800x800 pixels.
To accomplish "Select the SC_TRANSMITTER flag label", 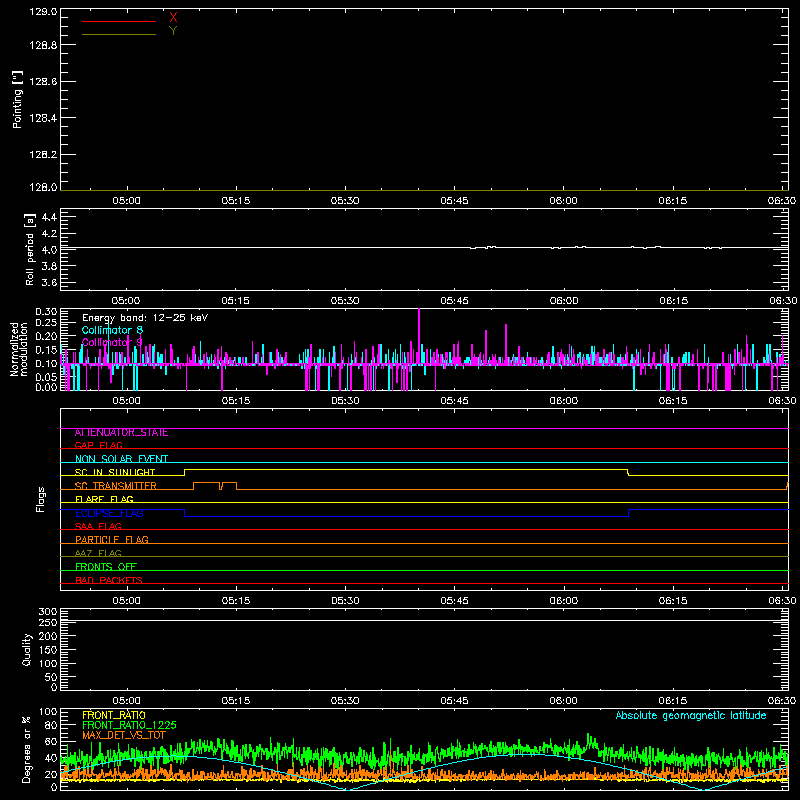I will 116,485.
